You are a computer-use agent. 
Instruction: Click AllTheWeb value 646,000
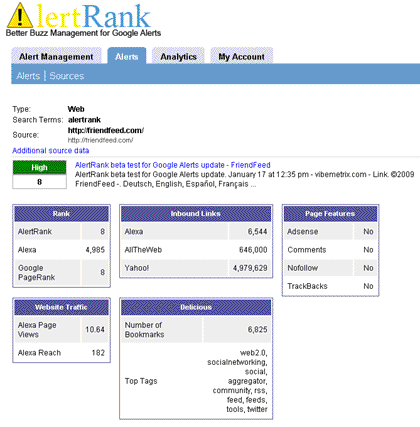click(x=253, y=250)
